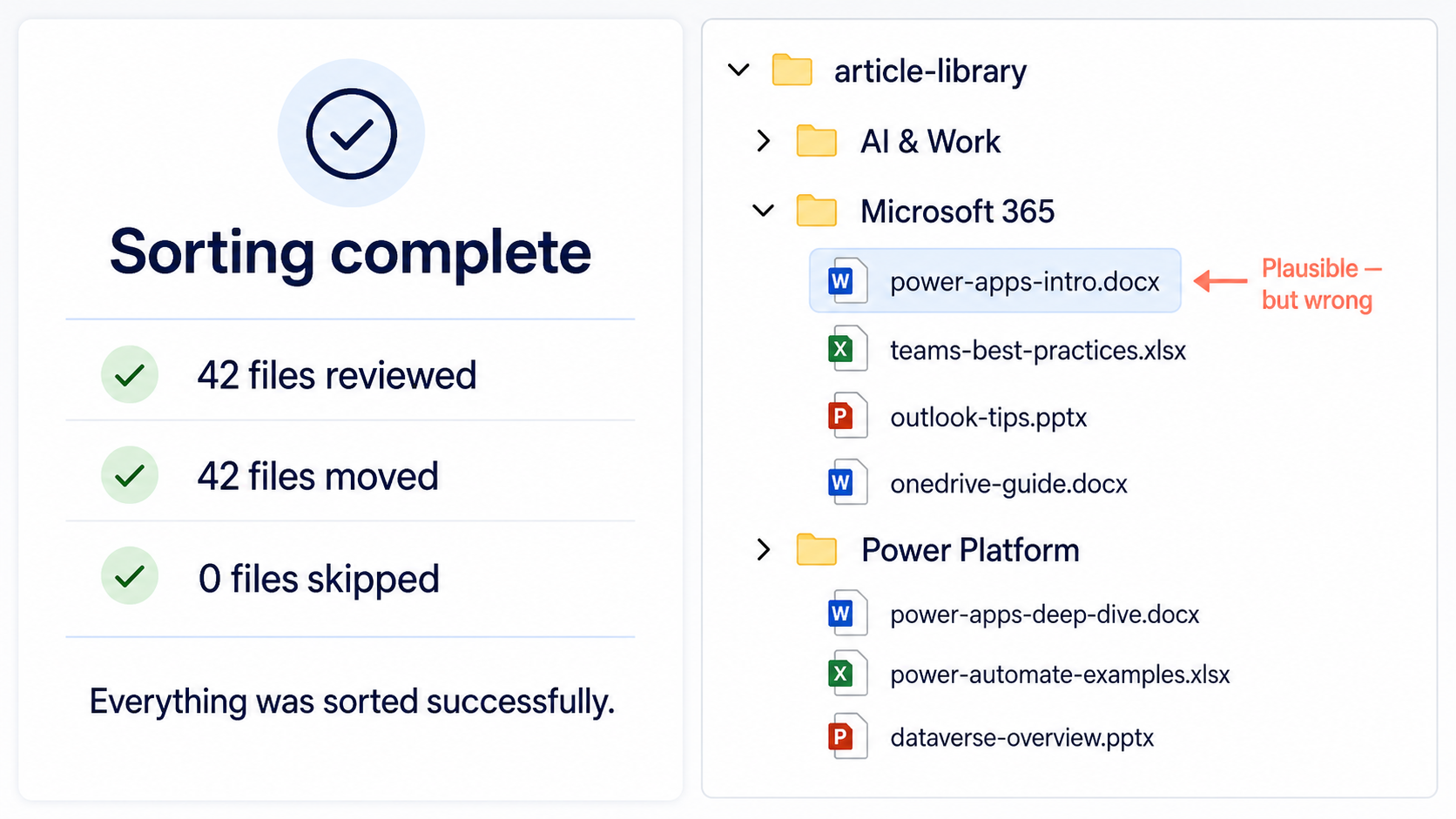This screenshot has width=1456, height=819.
Task: Click the green check beside 42 files reviewed
Action: tap(130, 375)
